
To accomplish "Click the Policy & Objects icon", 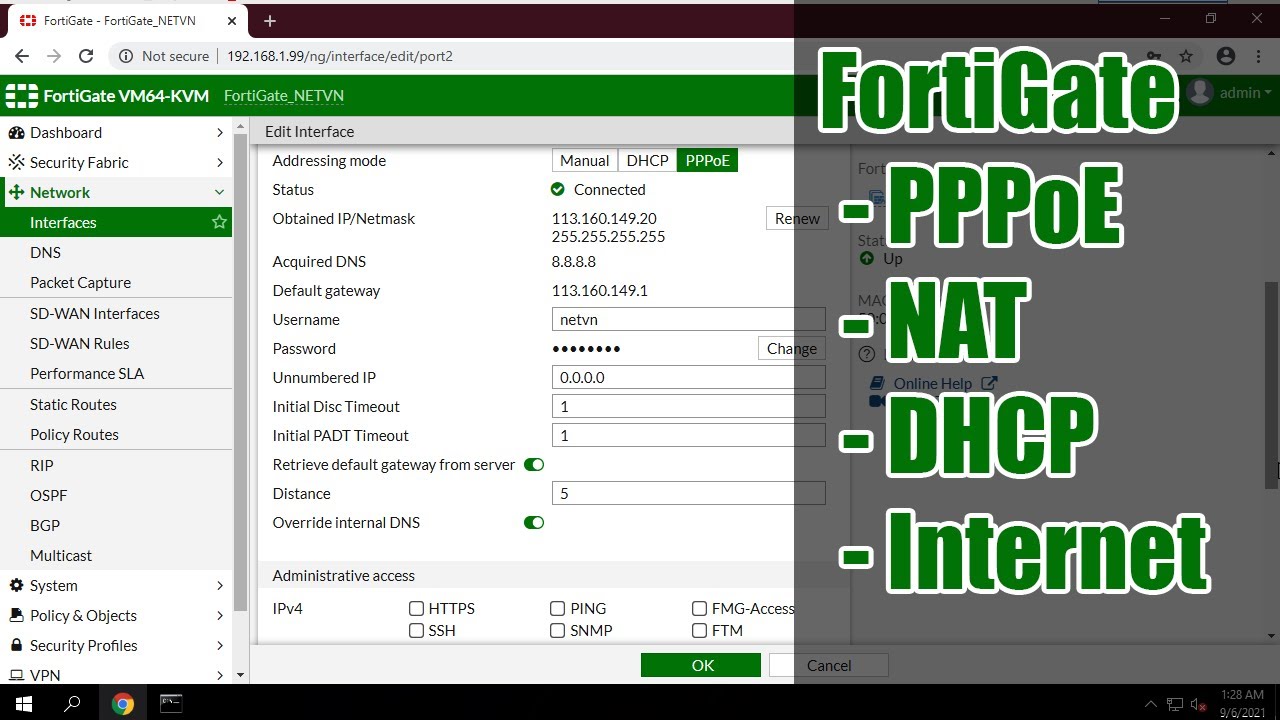I will pos(16,616).
